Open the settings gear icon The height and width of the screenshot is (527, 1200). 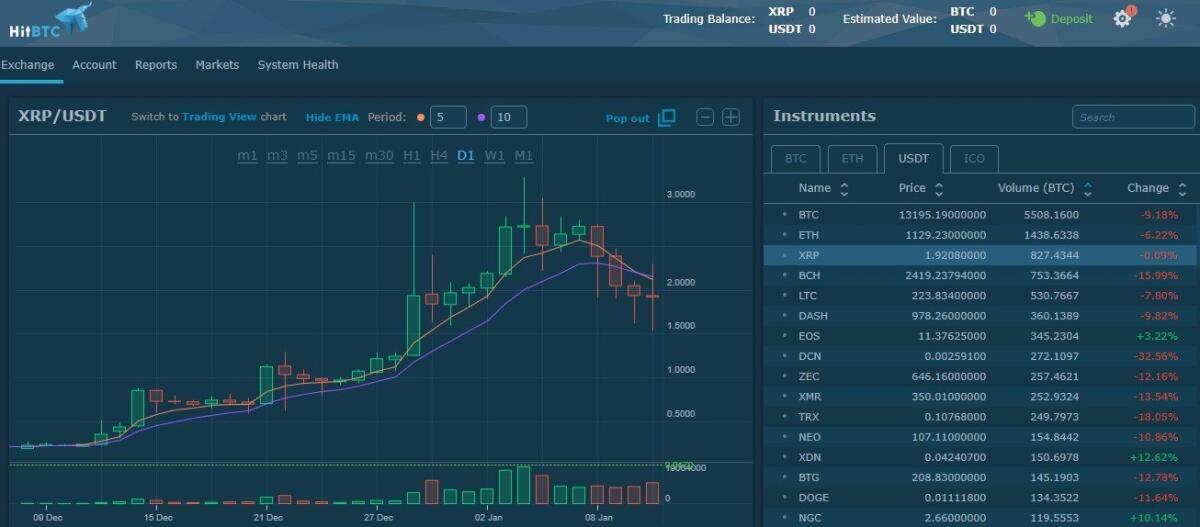pyautogui.click(x=1123, y=18)
